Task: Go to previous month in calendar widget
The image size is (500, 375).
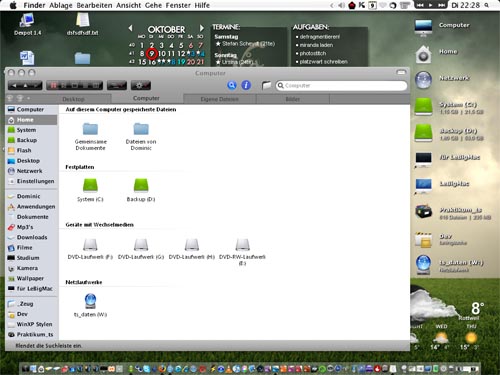Action: pos(131,28)
